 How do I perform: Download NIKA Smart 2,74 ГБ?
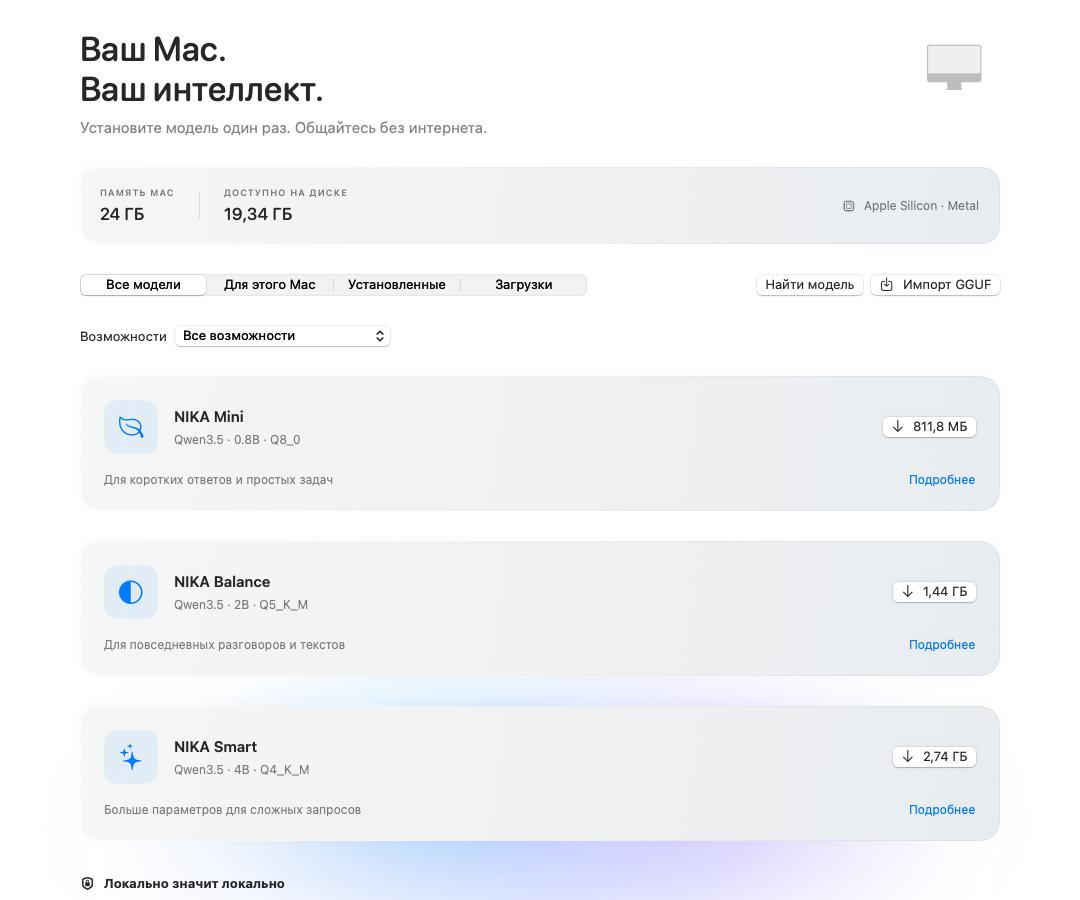click(x=935, y=757)
